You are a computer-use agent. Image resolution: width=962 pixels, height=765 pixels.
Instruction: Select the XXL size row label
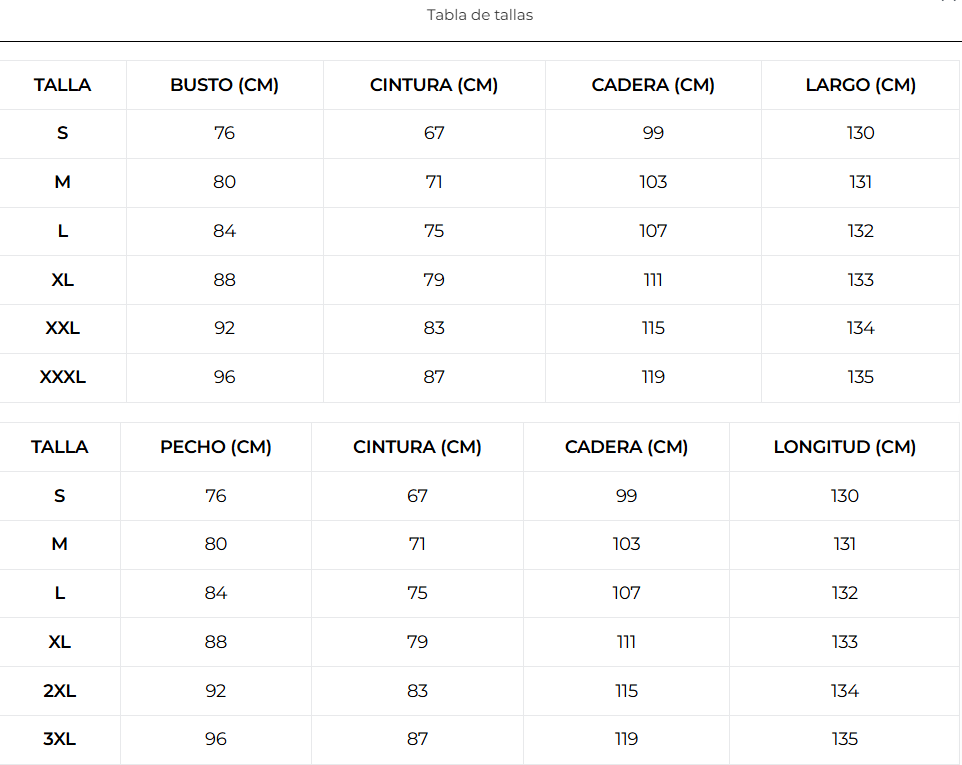pyautogui.click(x=63, y=328)
